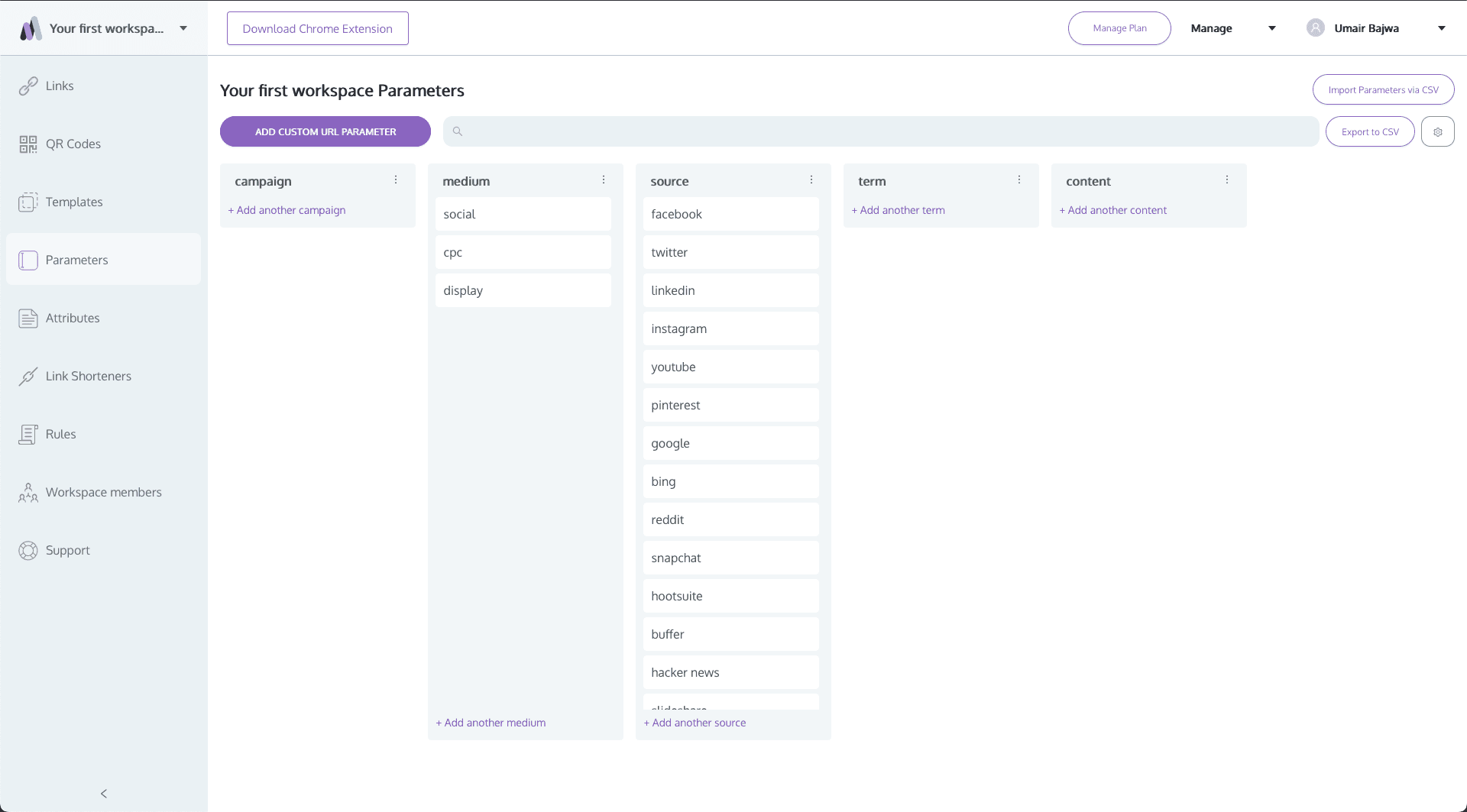Select the linkedin source value
The width and height of the screenshot is (1467, 812).
(731, 290)
